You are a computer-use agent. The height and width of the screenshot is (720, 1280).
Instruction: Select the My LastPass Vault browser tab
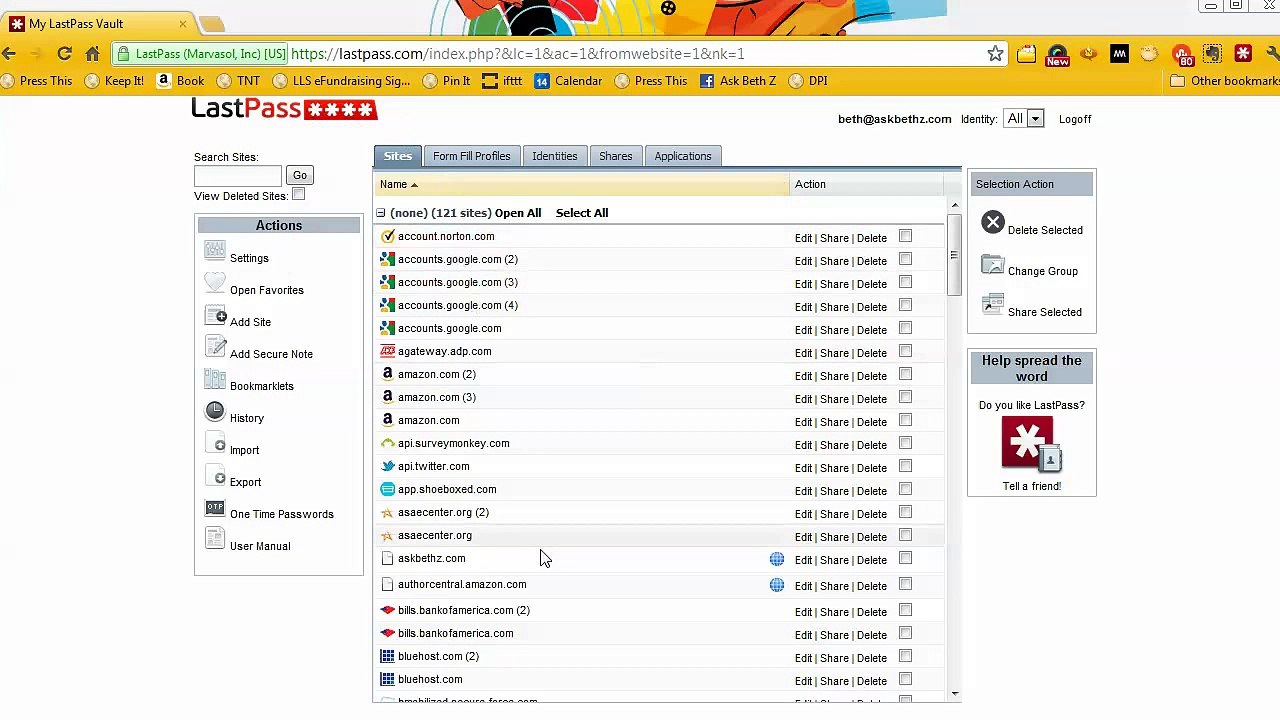point(98,23)
